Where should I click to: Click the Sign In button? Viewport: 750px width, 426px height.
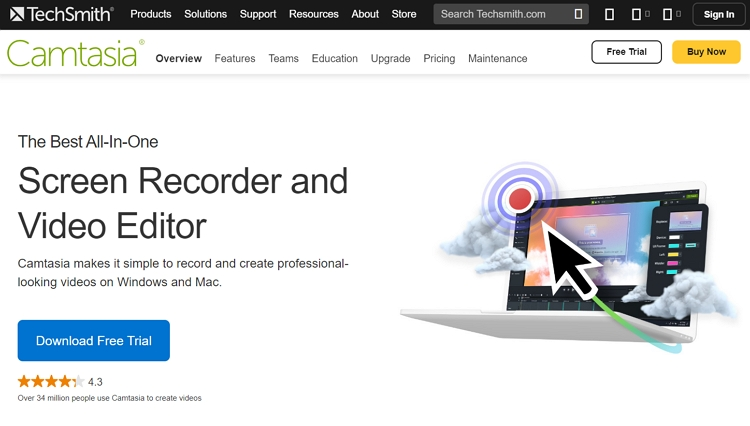coord(718,14)
